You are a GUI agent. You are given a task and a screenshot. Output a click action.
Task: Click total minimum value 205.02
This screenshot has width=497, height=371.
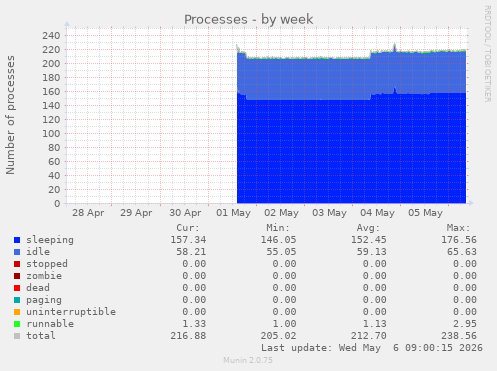click(278, 336)
